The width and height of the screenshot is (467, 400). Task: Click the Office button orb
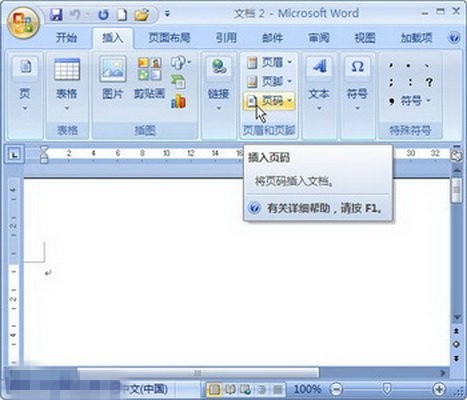23,23
